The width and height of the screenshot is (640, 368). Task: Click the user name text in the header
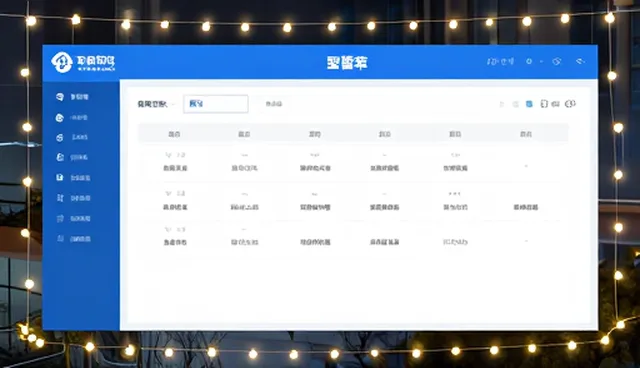click(x=500, y=62)
